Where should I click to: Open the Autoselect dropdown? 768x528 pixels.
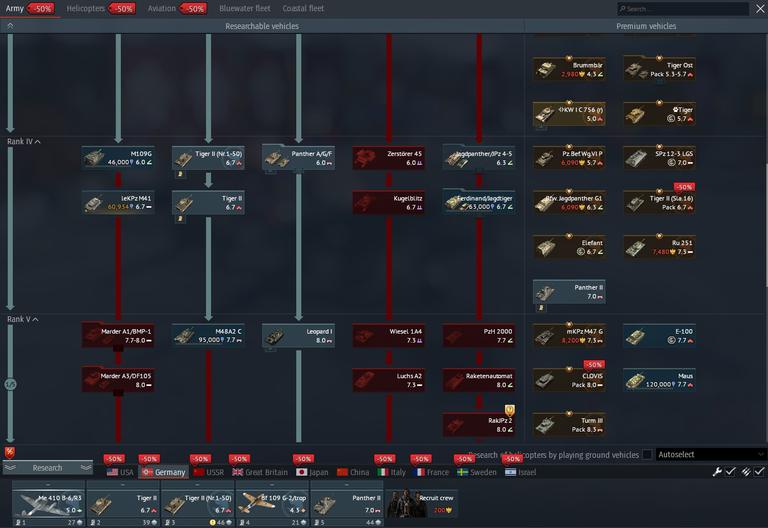click(x=710, y=455)
